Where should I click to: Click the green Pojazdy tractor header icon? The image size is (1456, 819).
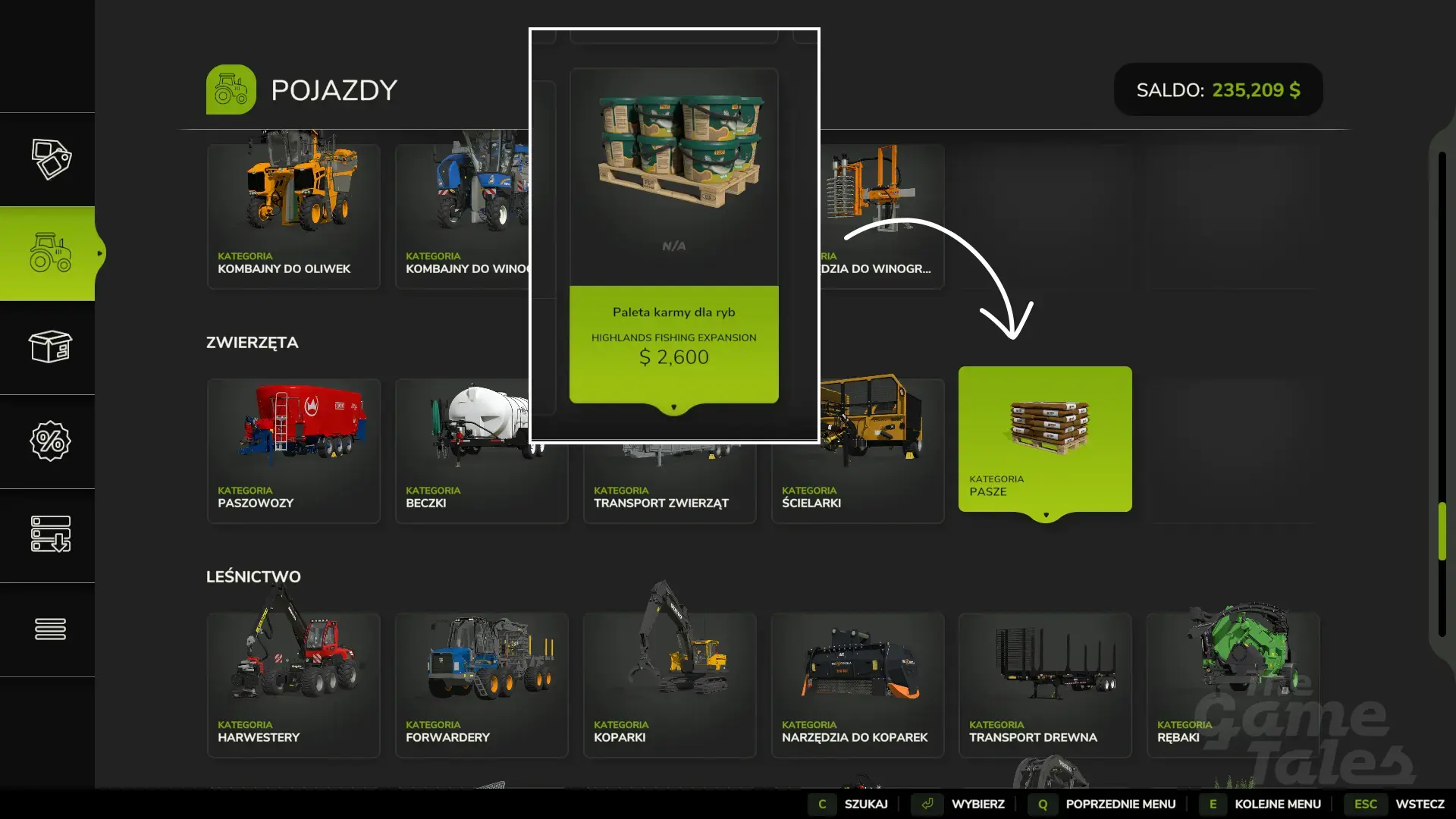pos(231,89)
